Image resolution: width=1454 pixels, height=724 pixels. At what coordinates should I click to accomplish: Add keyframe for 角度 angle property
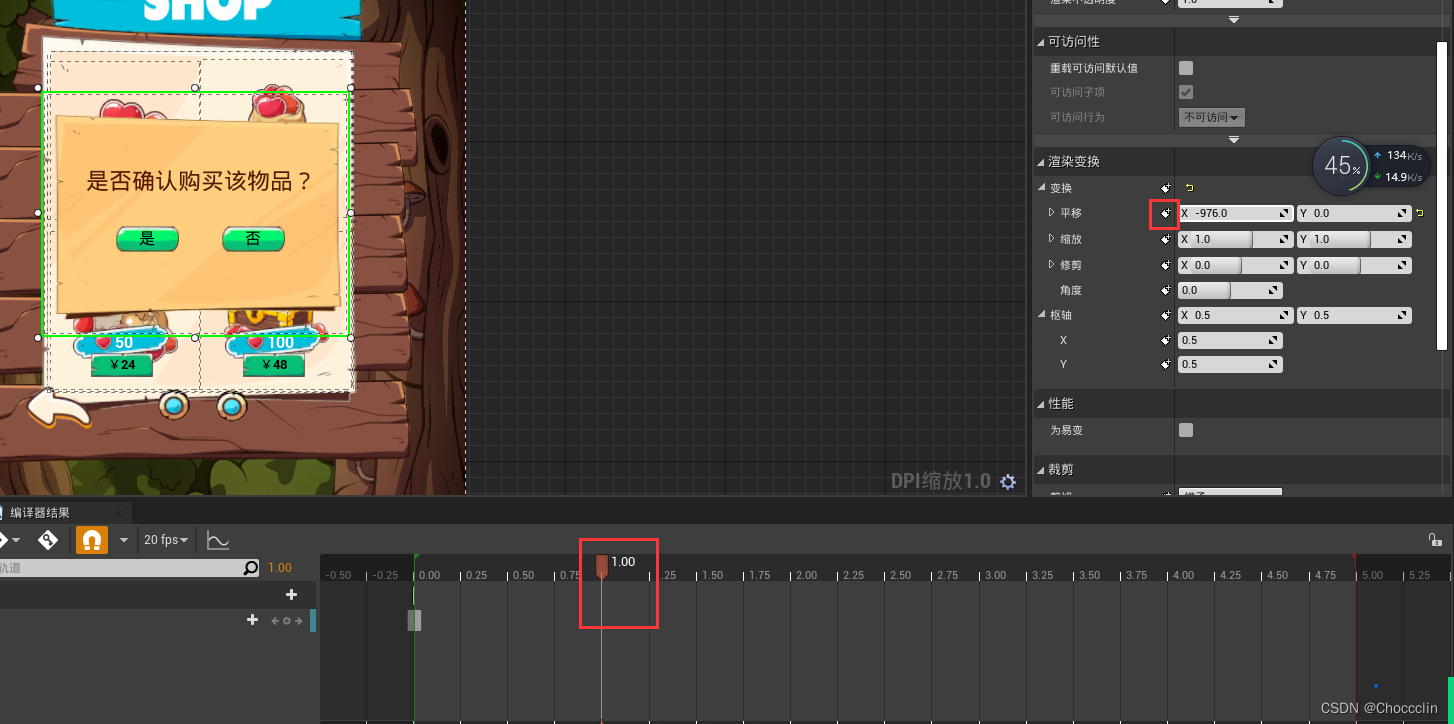click(1166, 290)
